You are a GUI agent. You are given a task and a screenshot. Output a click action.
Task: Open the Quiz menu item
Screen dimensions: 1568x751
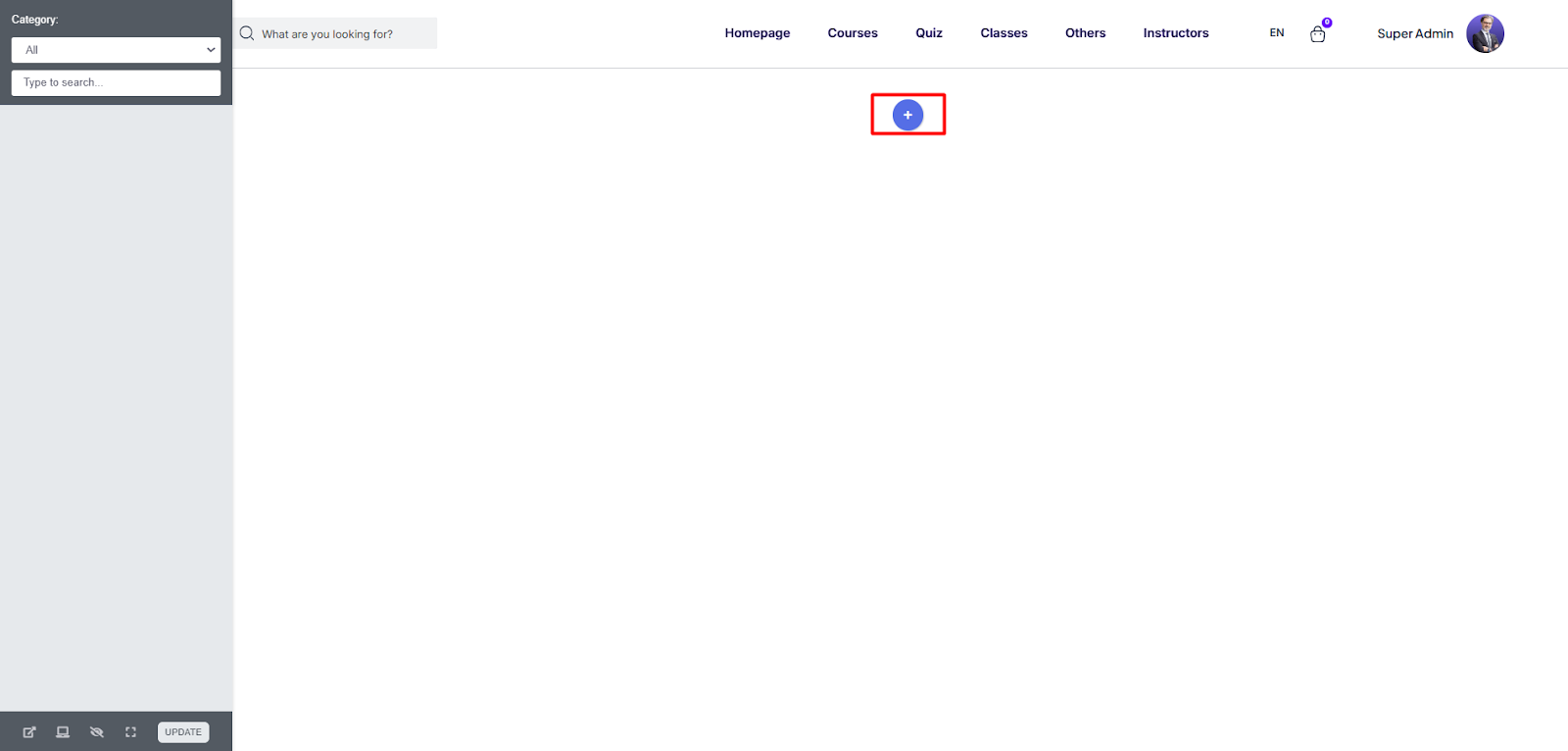coord(929,33)
